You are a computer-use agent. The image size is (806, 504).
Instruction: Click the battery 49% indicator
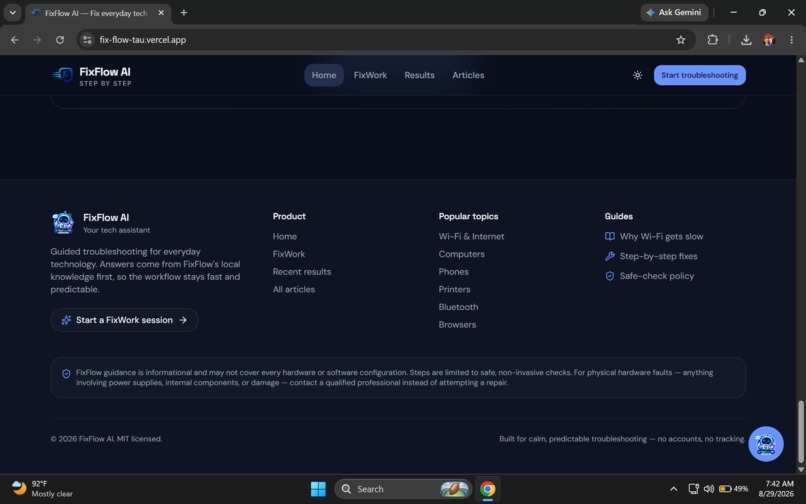[734, 489]
